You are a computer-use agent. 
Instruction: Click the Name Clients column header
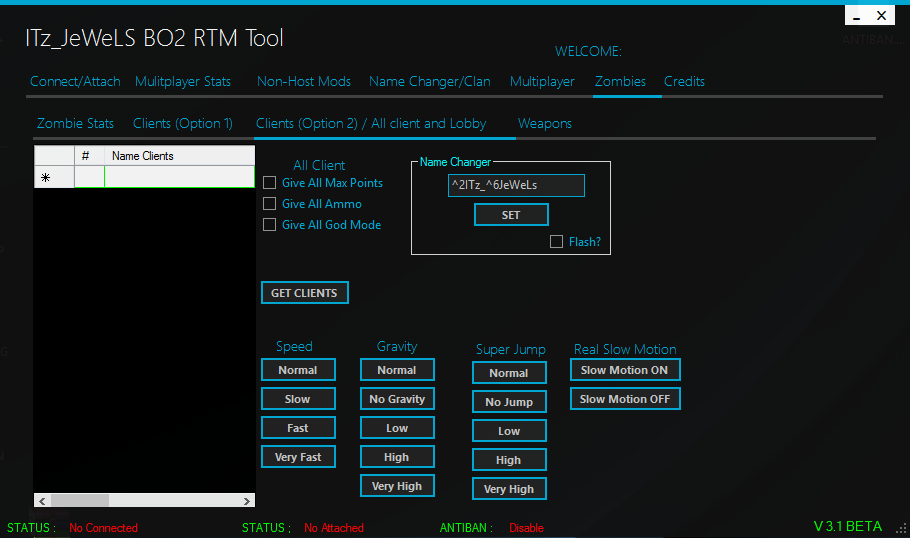179,156
